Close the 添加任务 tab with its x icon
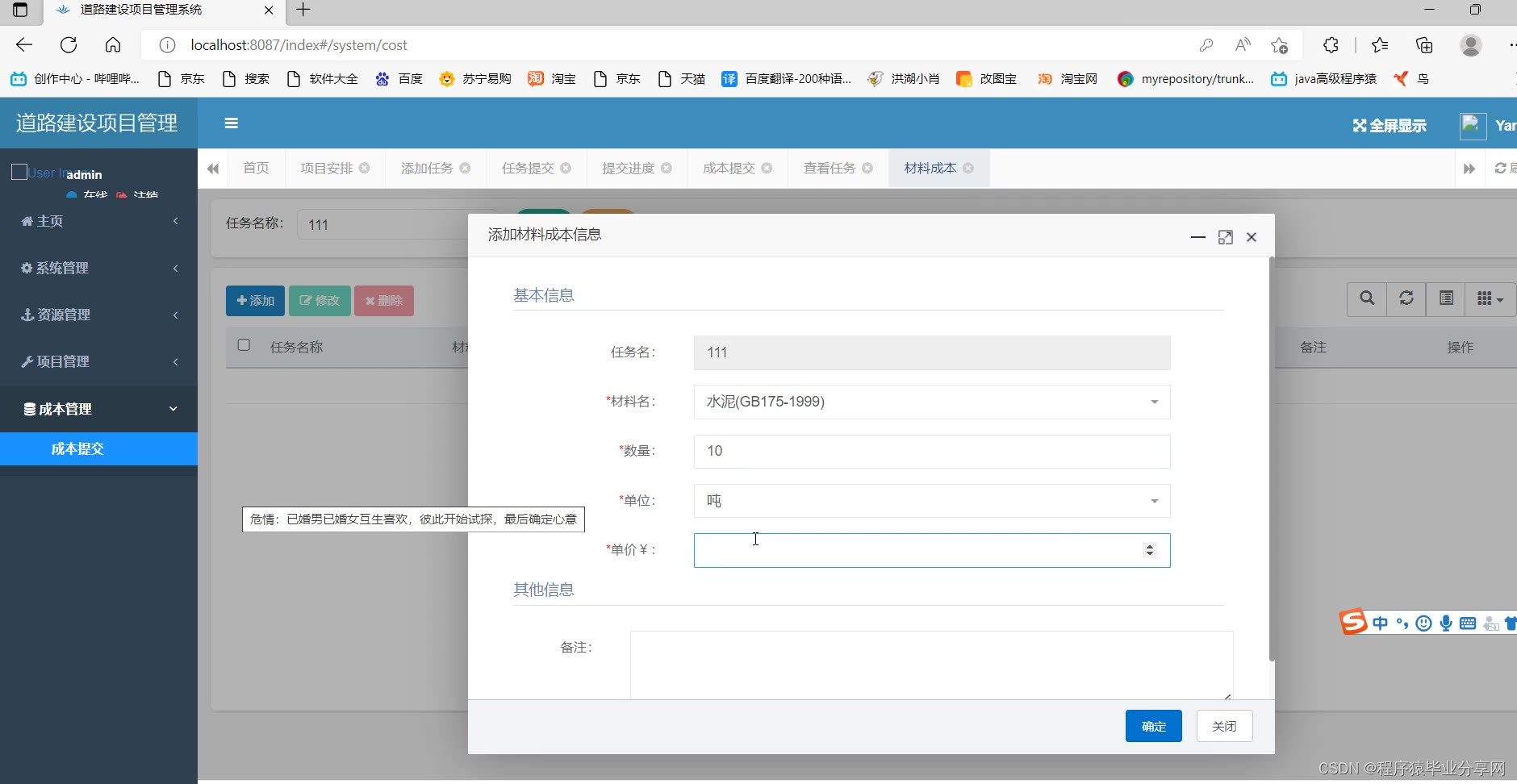 point(465,168)
